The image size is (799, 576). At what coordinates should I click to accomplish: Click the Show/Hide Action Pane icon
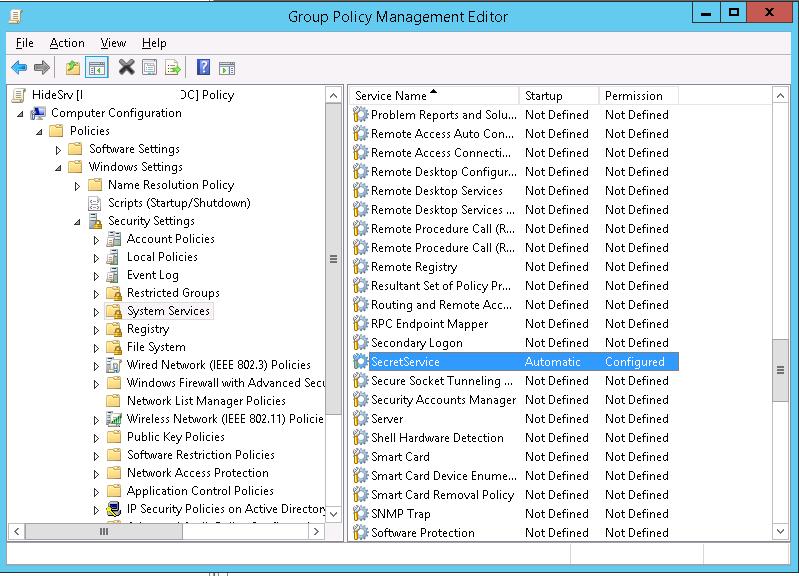tap(227, 68)
